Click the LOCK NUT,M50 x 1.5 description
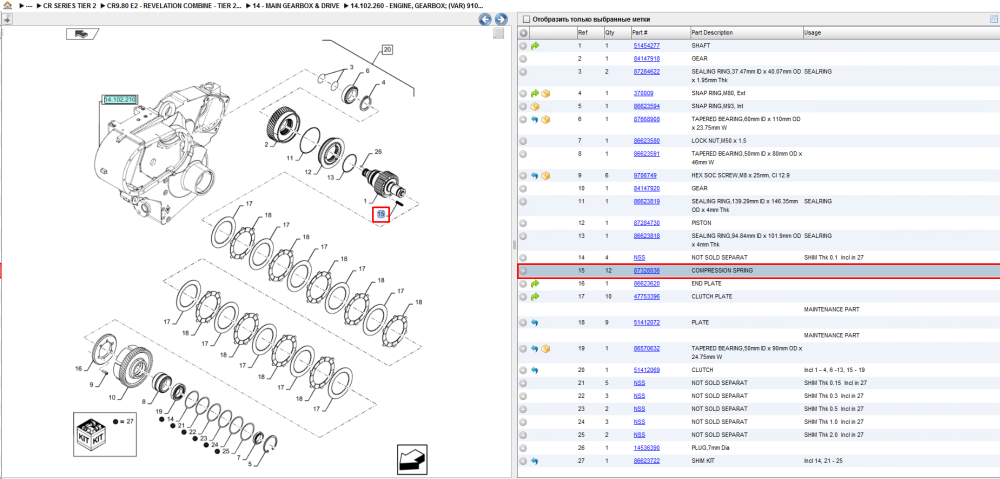1000x479 pixels. tap(720, 140)
